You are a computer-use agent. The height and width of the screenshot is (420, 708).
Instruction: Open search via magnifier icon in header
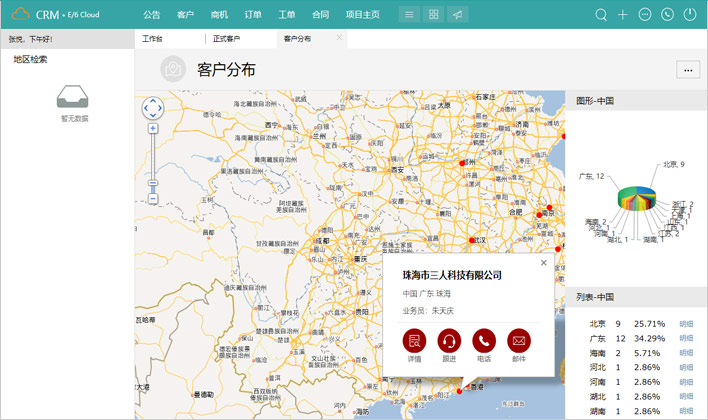(601, 15)
